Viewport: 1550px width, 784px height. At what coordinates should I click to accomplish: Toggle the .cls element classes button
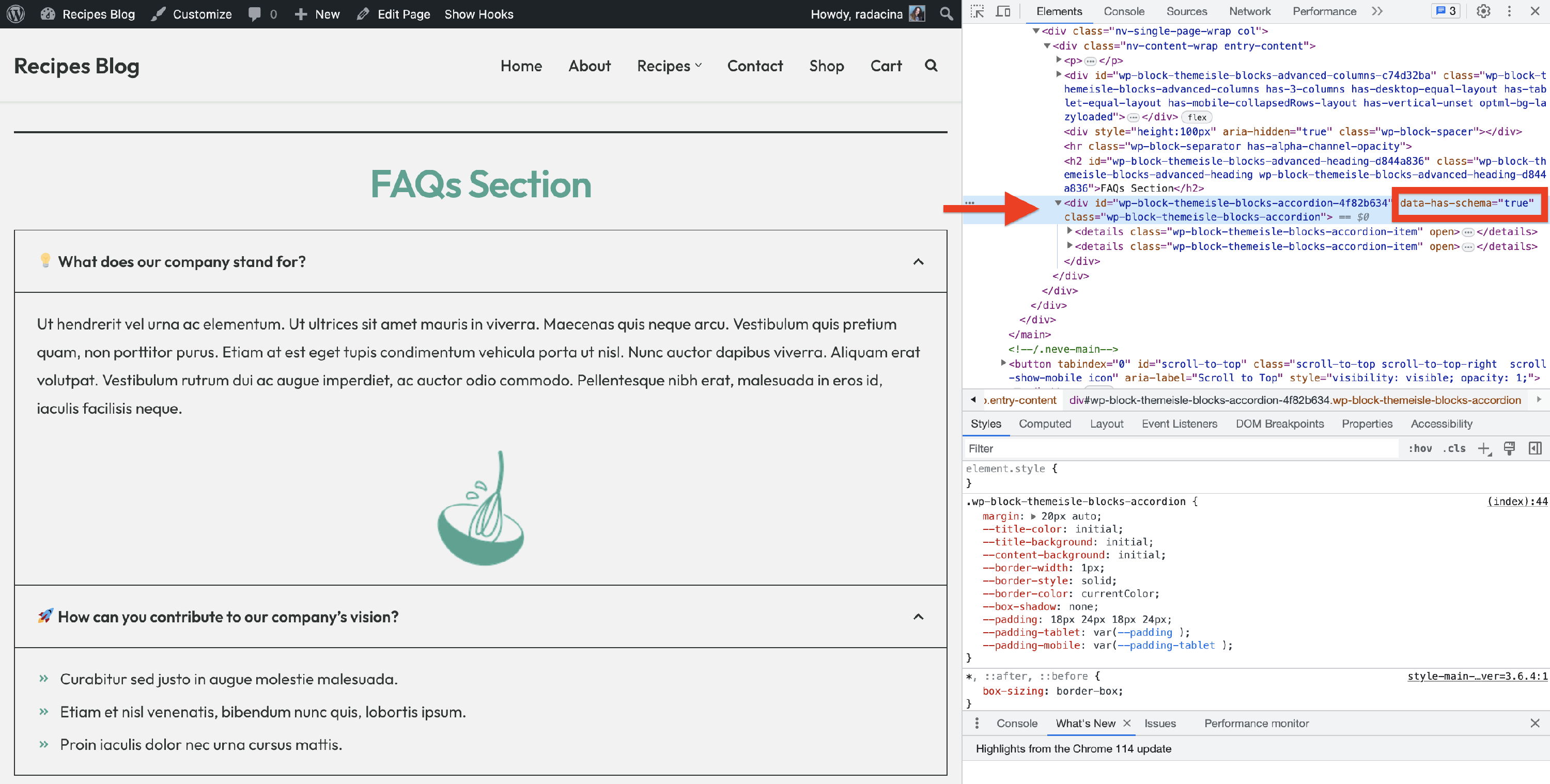coord(1456,448)
